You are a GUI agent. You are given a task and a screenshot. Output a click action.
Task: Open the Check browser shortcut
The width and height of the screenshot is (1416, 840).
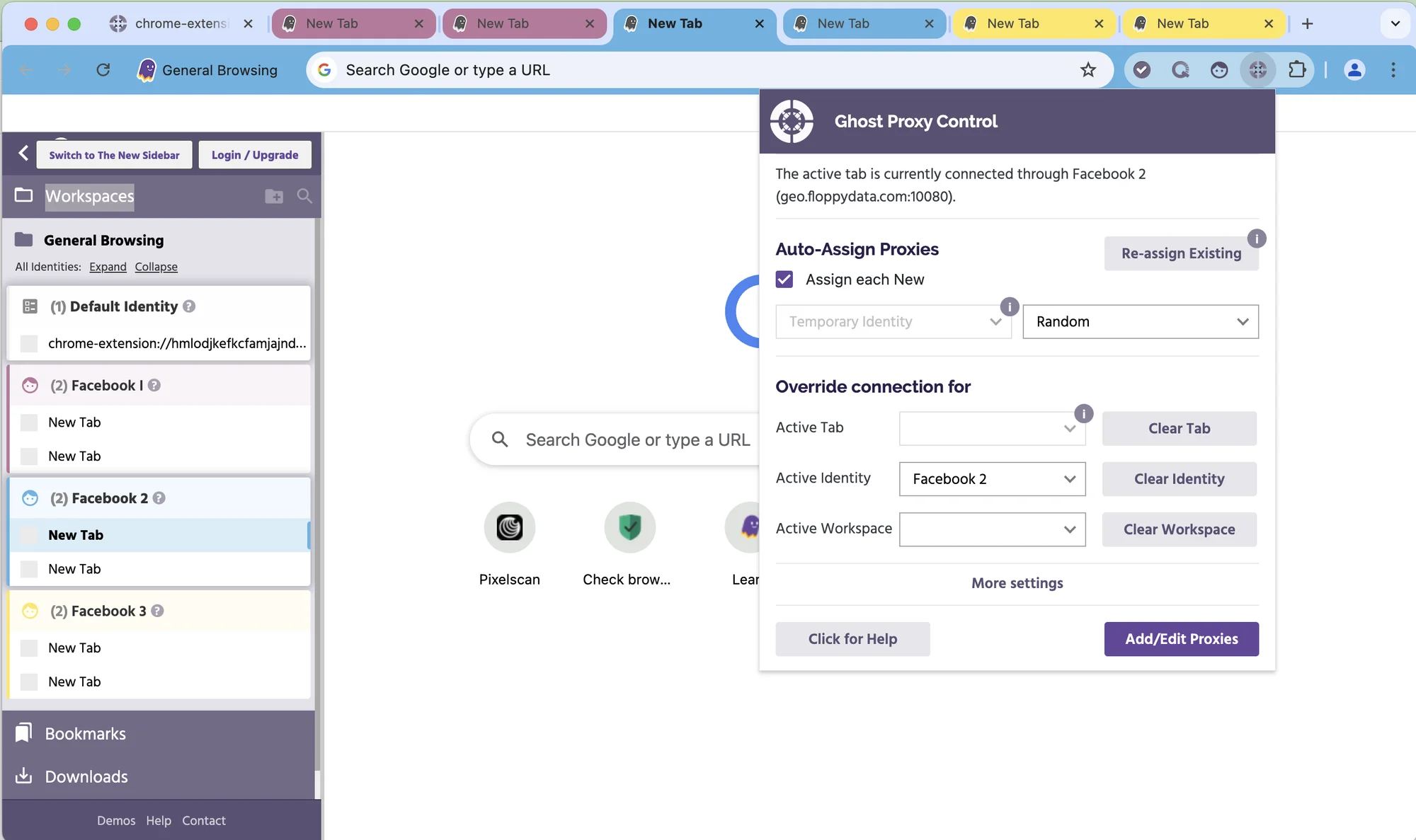(x=628, y=543)
